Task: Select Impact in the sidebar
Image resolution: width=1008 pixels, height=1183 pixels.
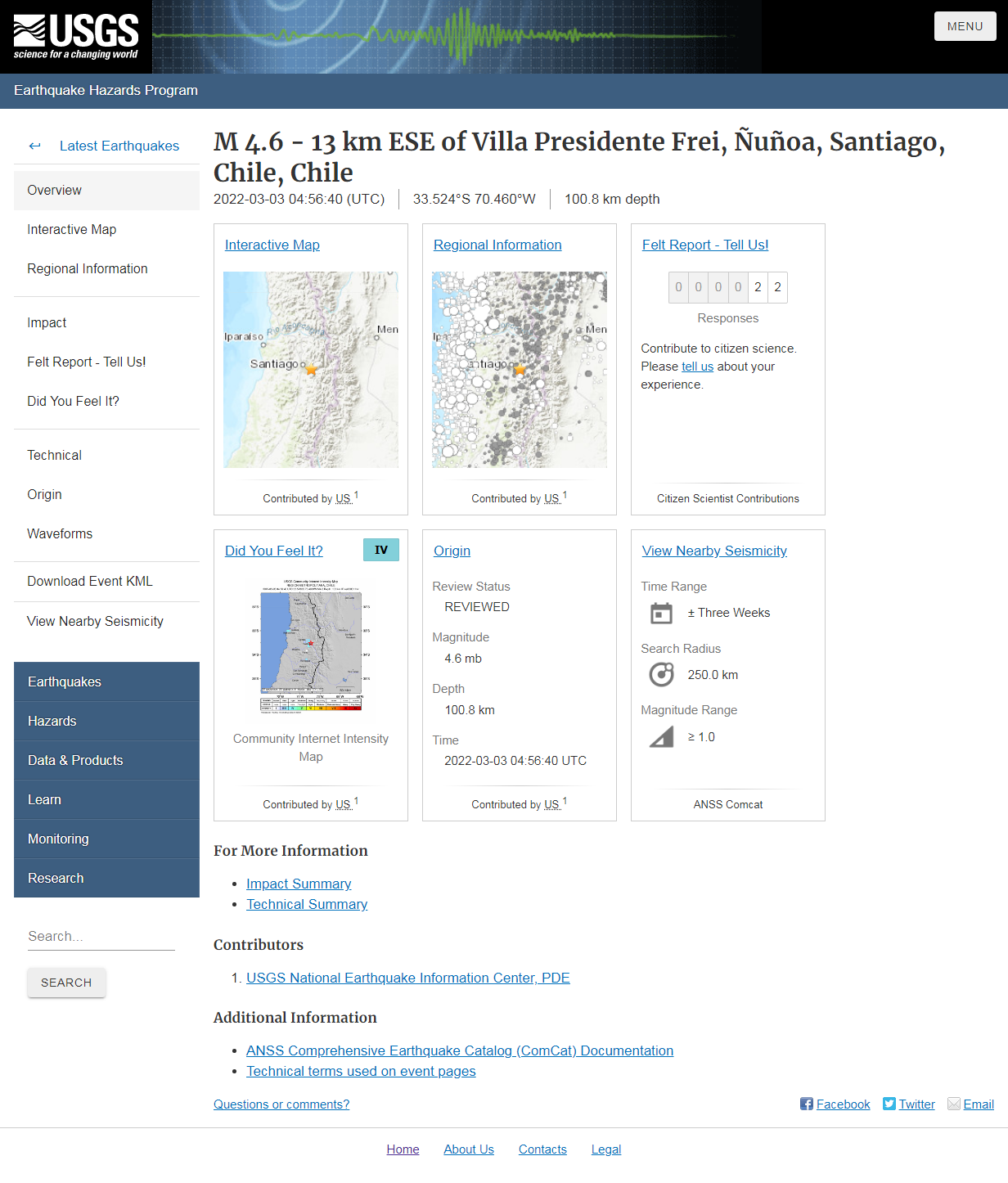Action: pos(106,322)
